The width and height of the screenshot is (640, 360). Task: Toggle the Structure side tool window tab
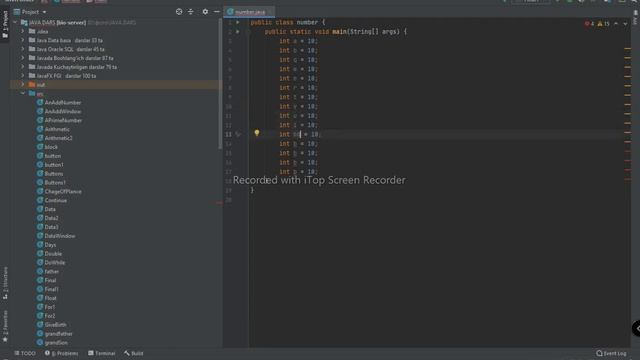[x=5, y=283]
